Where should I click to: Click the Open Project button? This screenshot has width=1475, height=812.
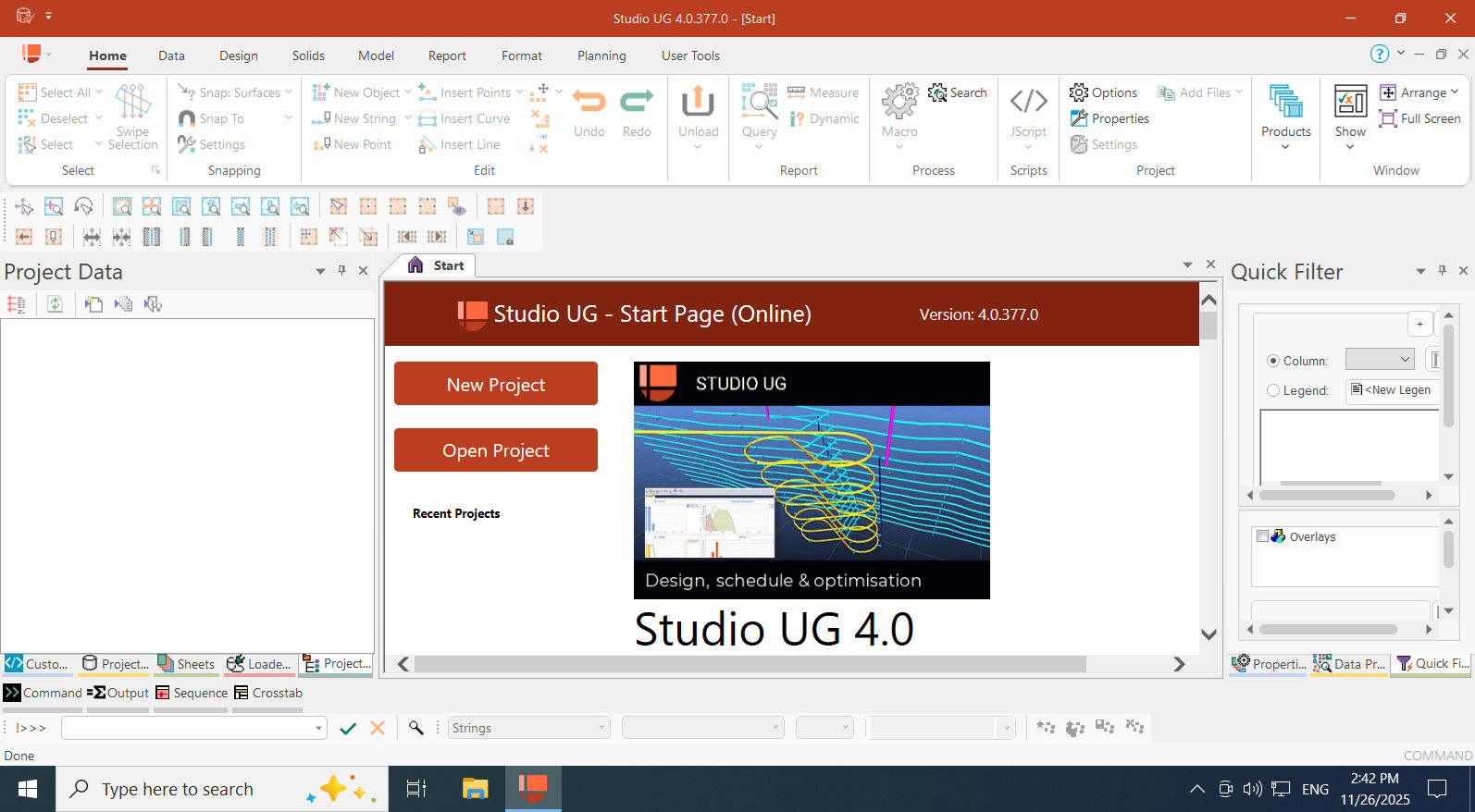tap(495, 450)
